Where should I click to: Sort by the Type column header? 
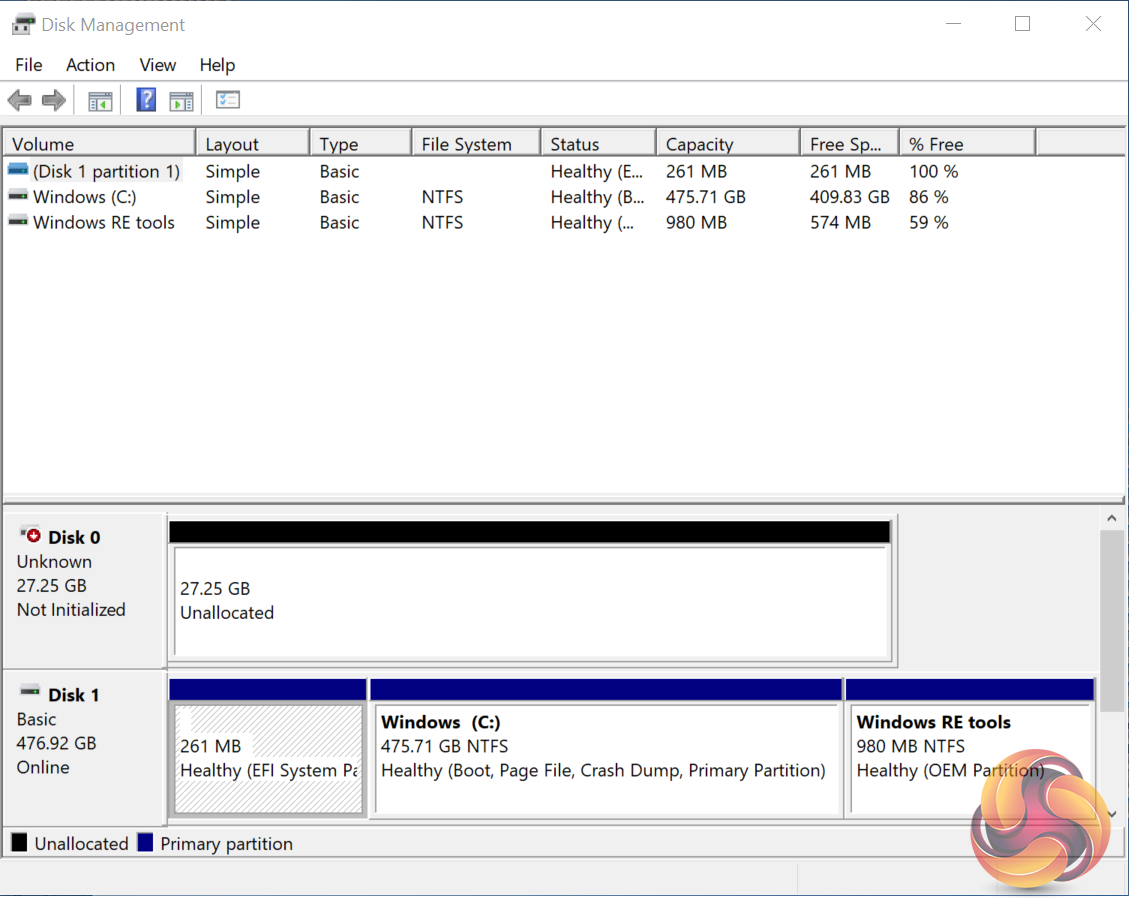[361, 143]
